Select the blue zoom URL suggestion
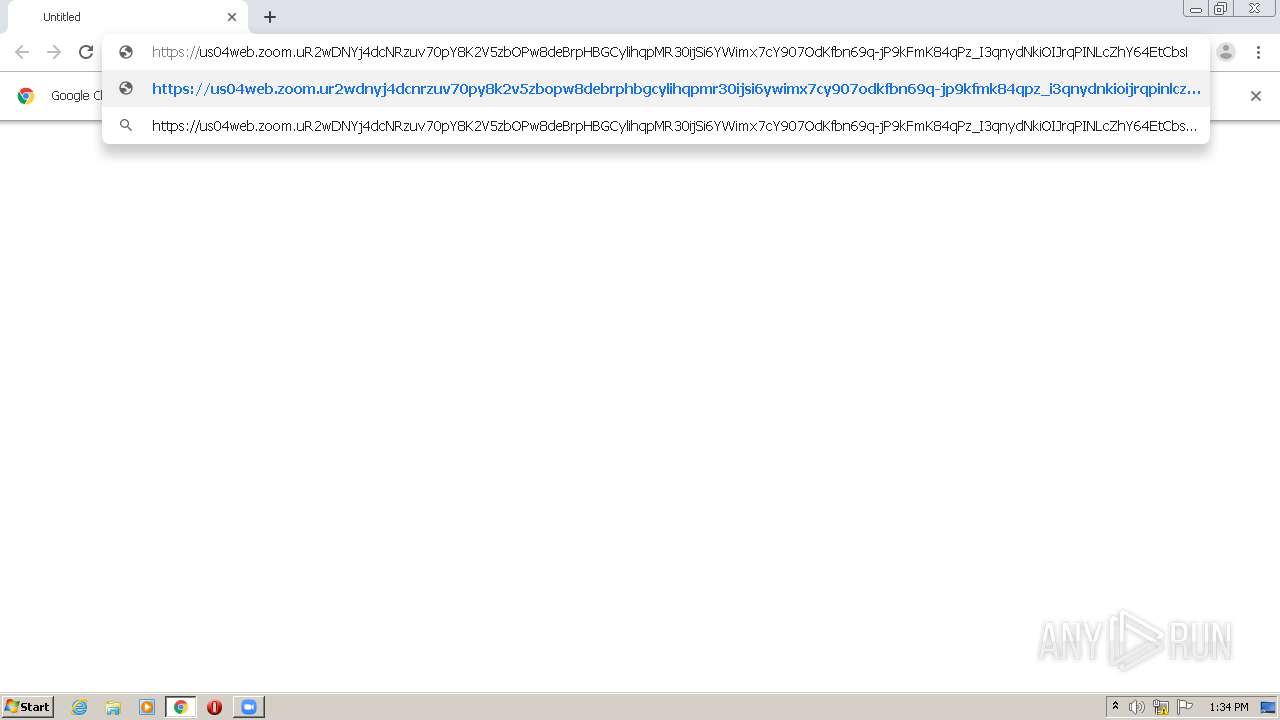Viewport: 1280px width, 720px height. click(x=656, y=88)
